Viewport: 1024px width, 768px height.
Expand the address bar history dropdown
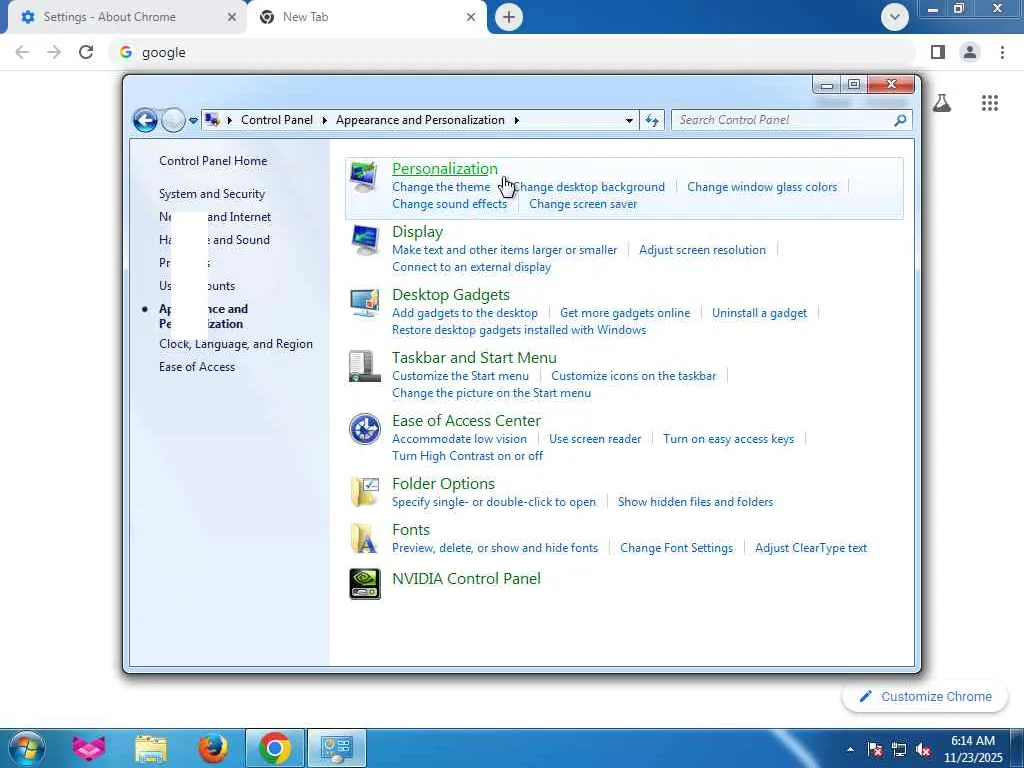tap(629, 120)
